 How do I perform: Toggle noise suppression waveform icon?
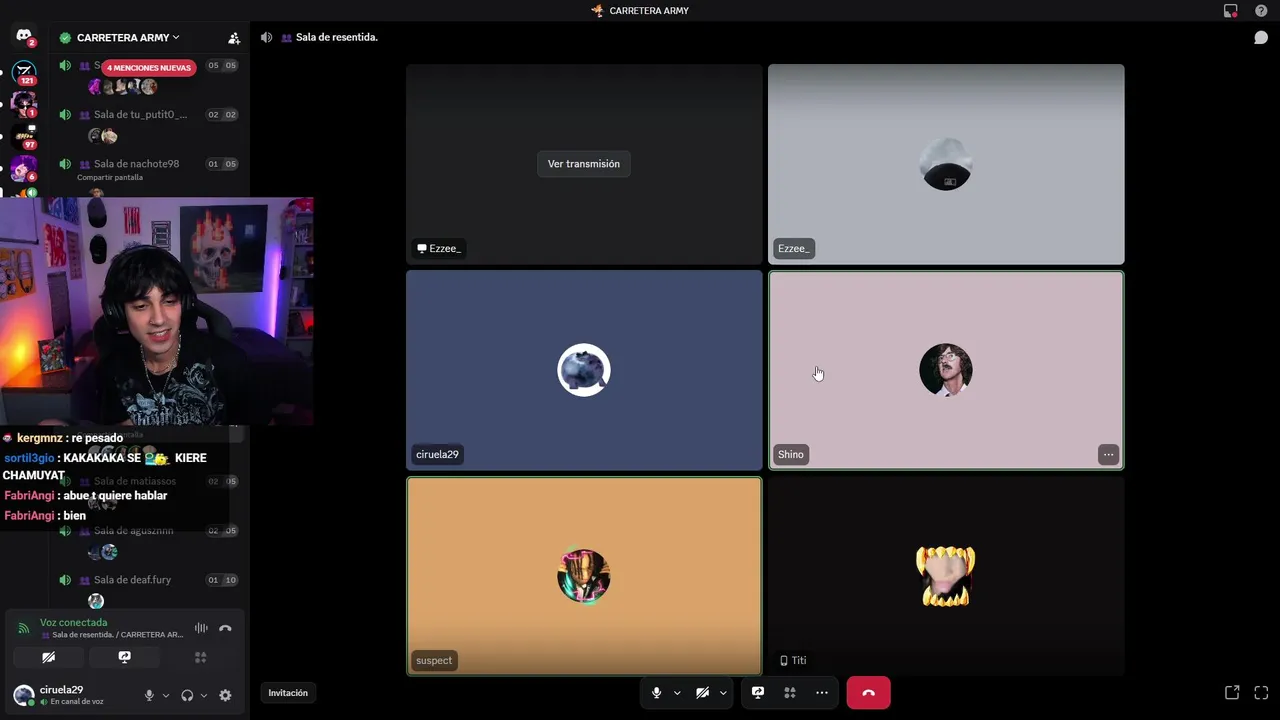[x=201, y=628]
